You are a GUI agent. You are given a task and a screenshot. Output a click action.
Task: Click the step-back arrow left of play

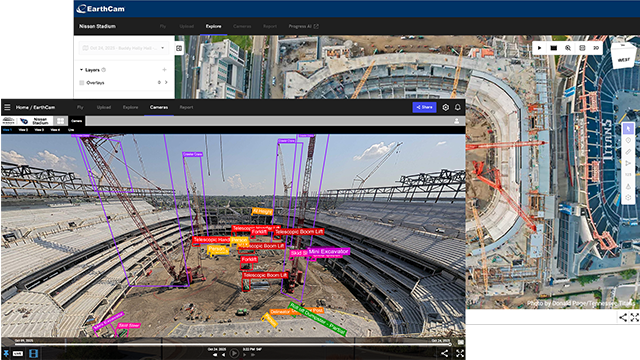(x=223, y=355)
